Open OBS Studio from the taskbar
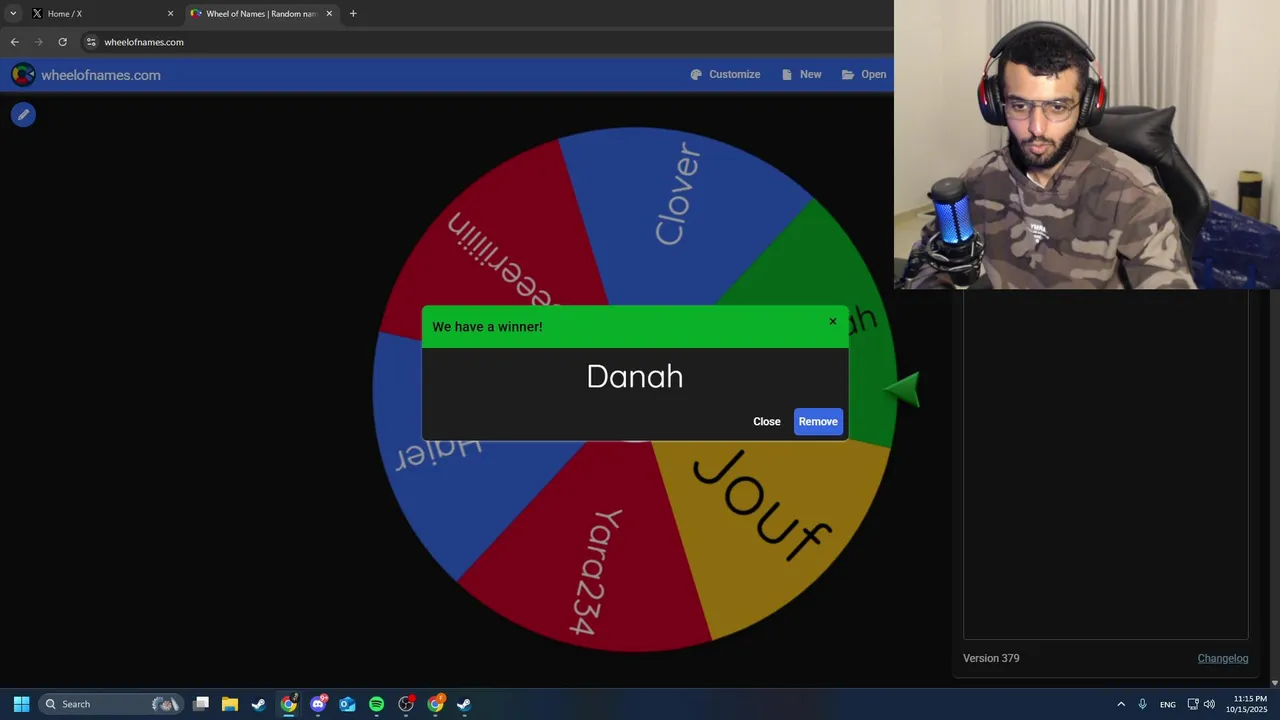 tap(406, 704)
